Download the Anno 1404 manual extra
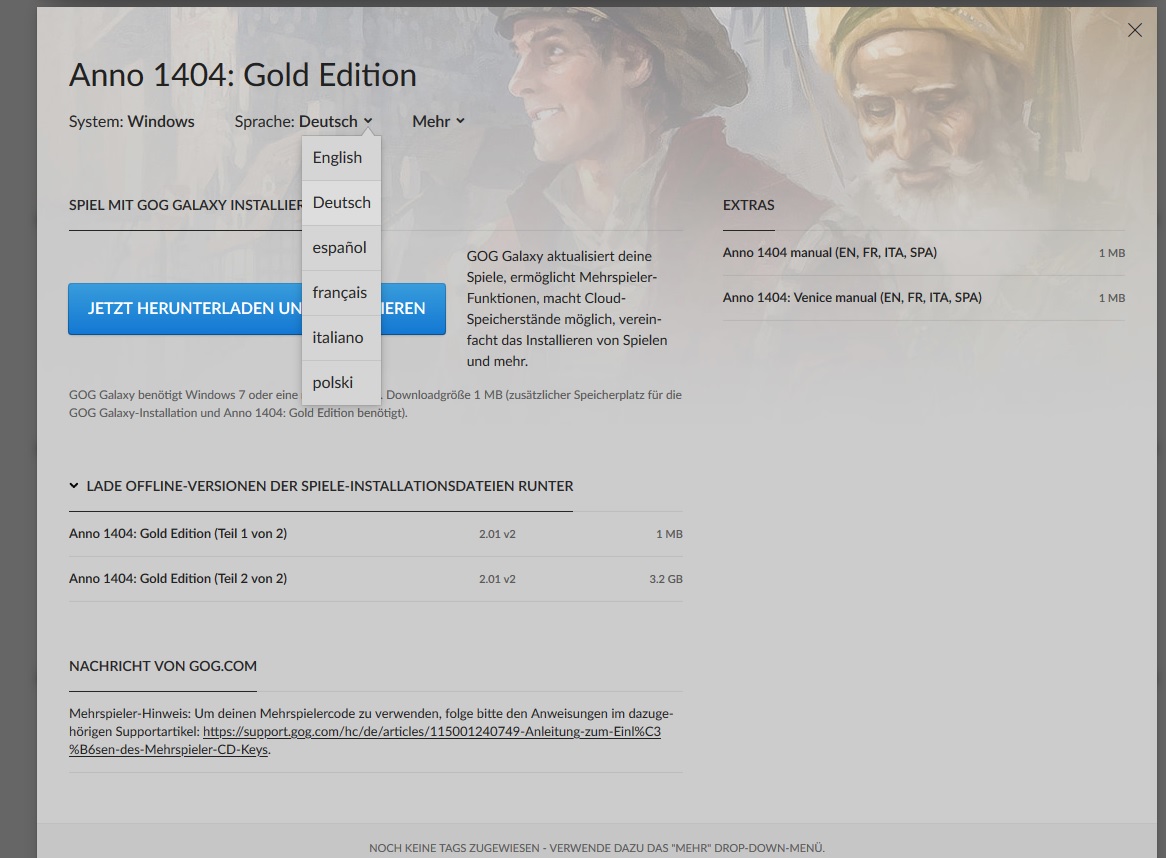 tap(924, 253)
